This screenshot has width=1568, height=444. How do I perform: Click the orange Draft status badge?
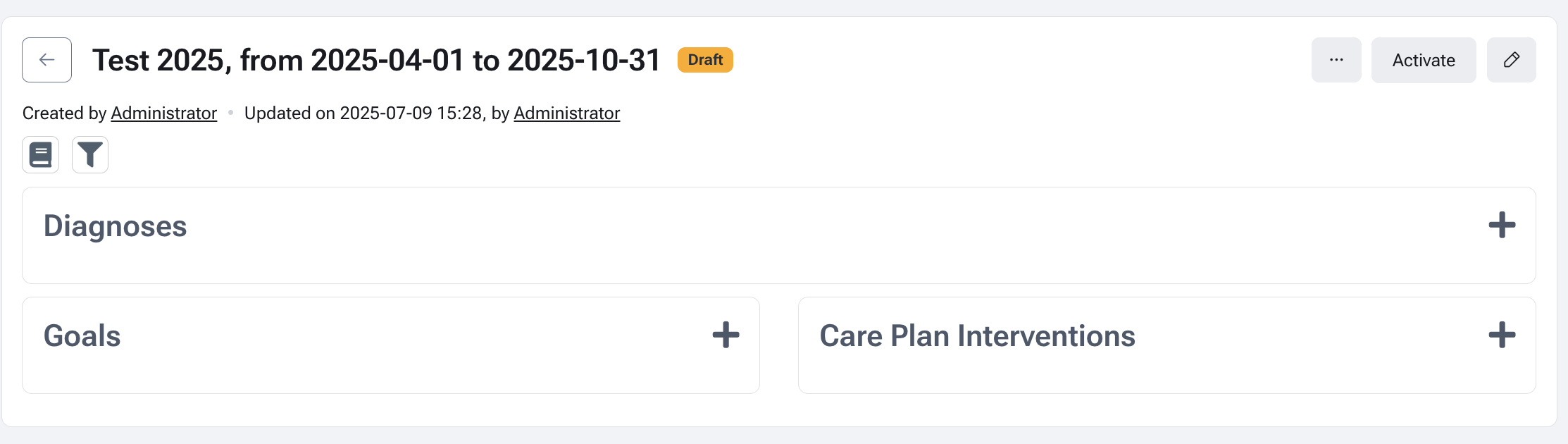(705, 60)
